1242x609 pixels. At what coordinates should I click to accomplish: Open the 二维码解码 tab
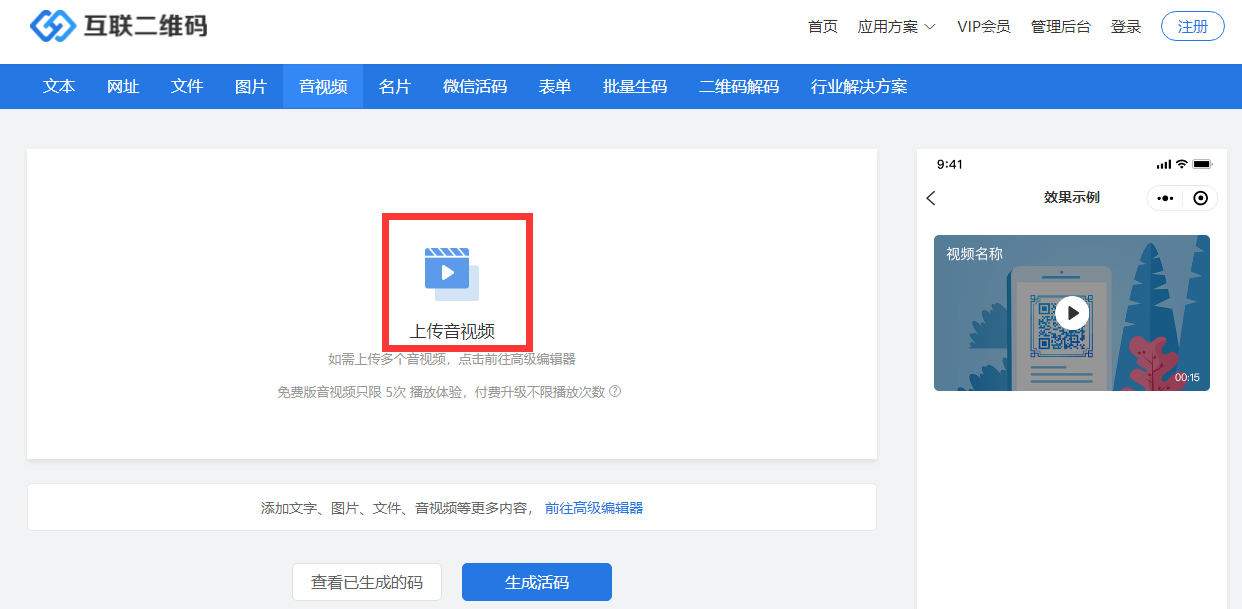coord(739,87)
